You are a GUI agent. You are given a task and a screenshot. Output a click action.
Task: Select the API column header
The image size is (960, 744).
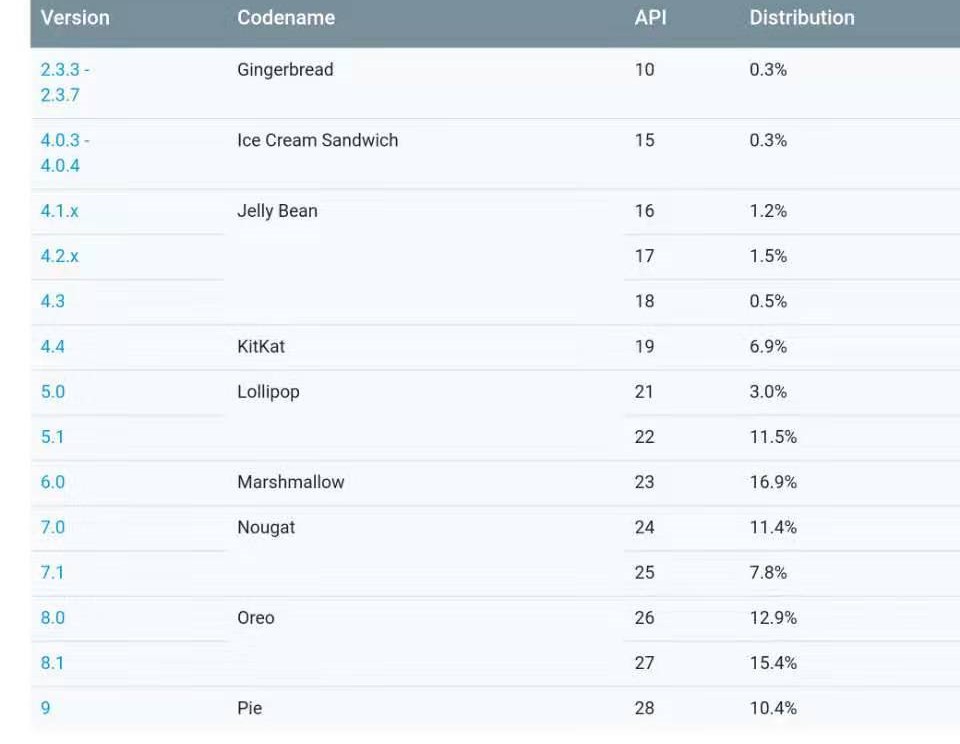(x=650, y=18)
